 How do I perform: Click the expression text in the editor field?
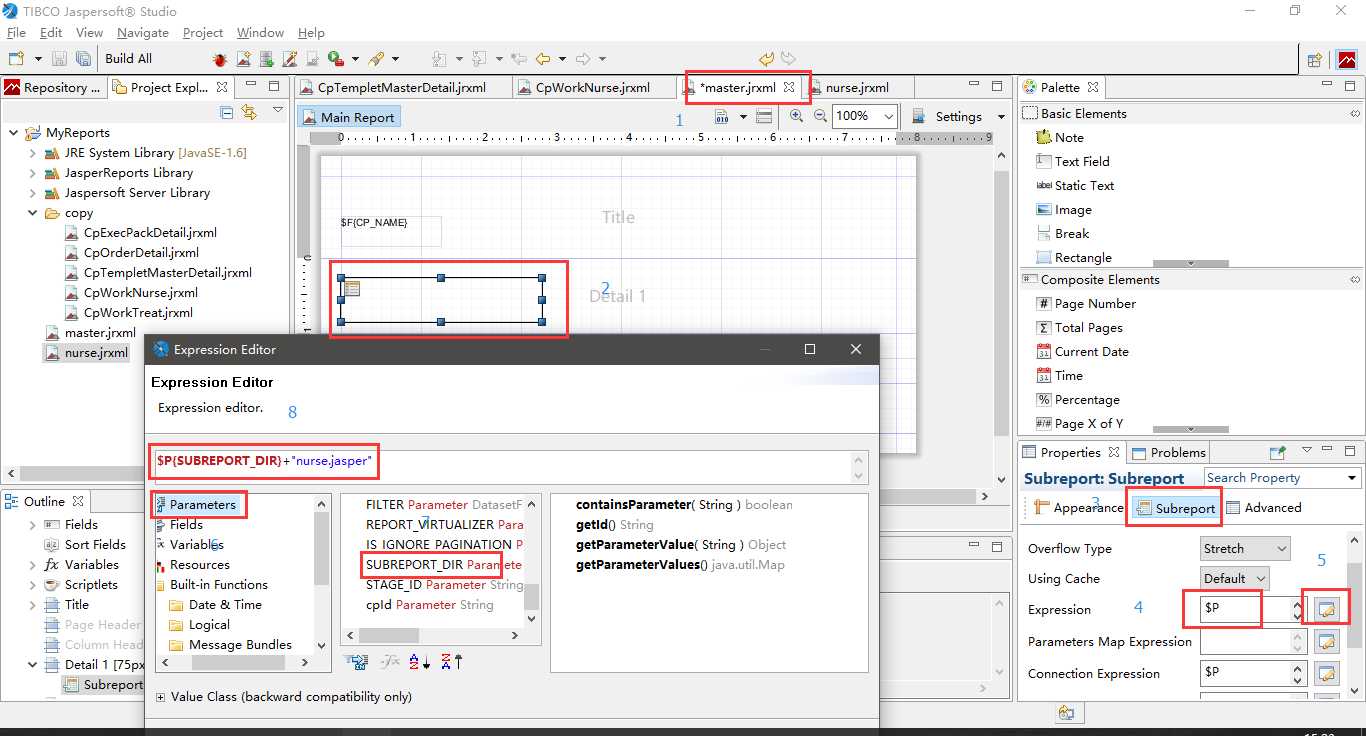click(x=264, y=461)
